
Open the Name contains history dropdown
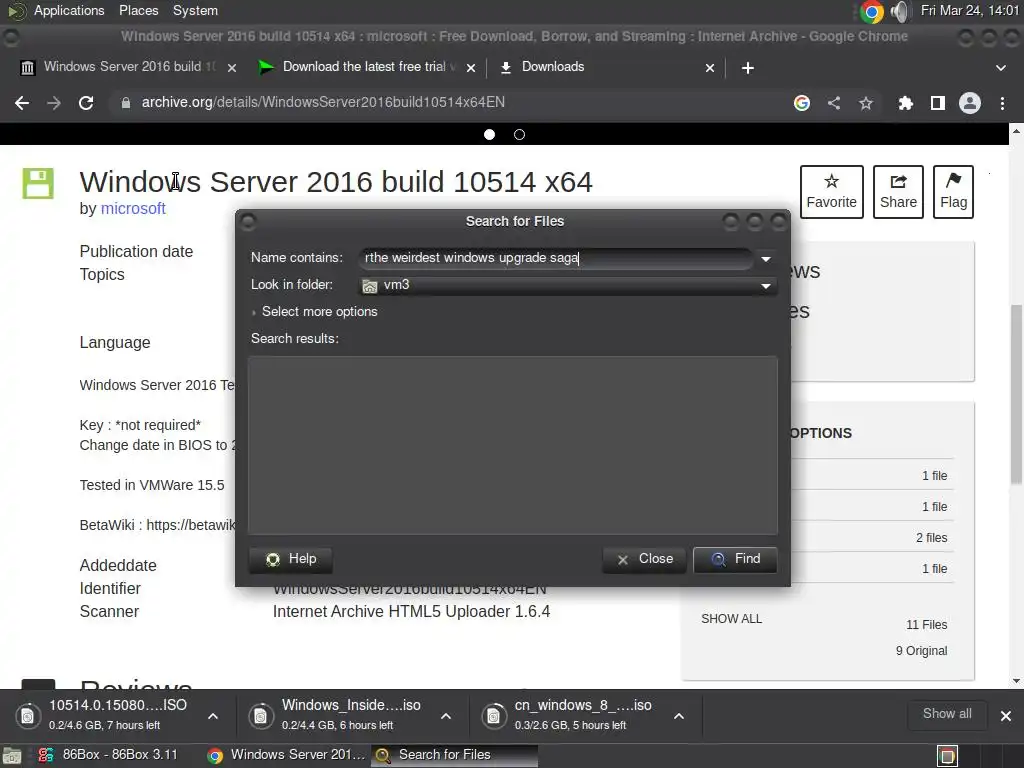(765, 259)
